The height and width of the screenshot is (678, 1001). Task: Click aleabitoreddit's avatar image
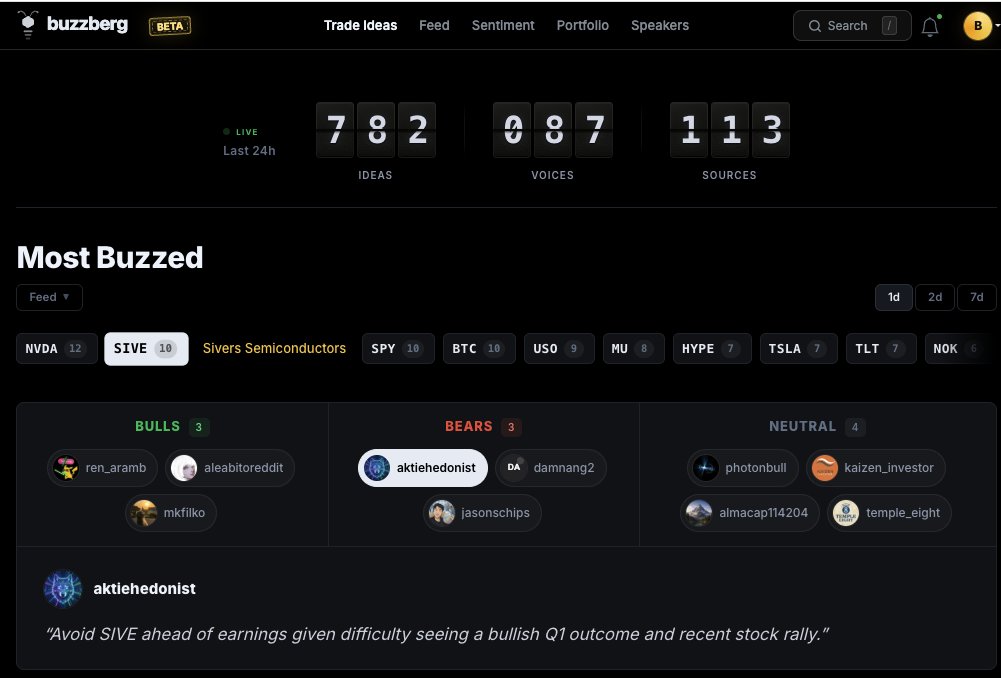[184, 468]
